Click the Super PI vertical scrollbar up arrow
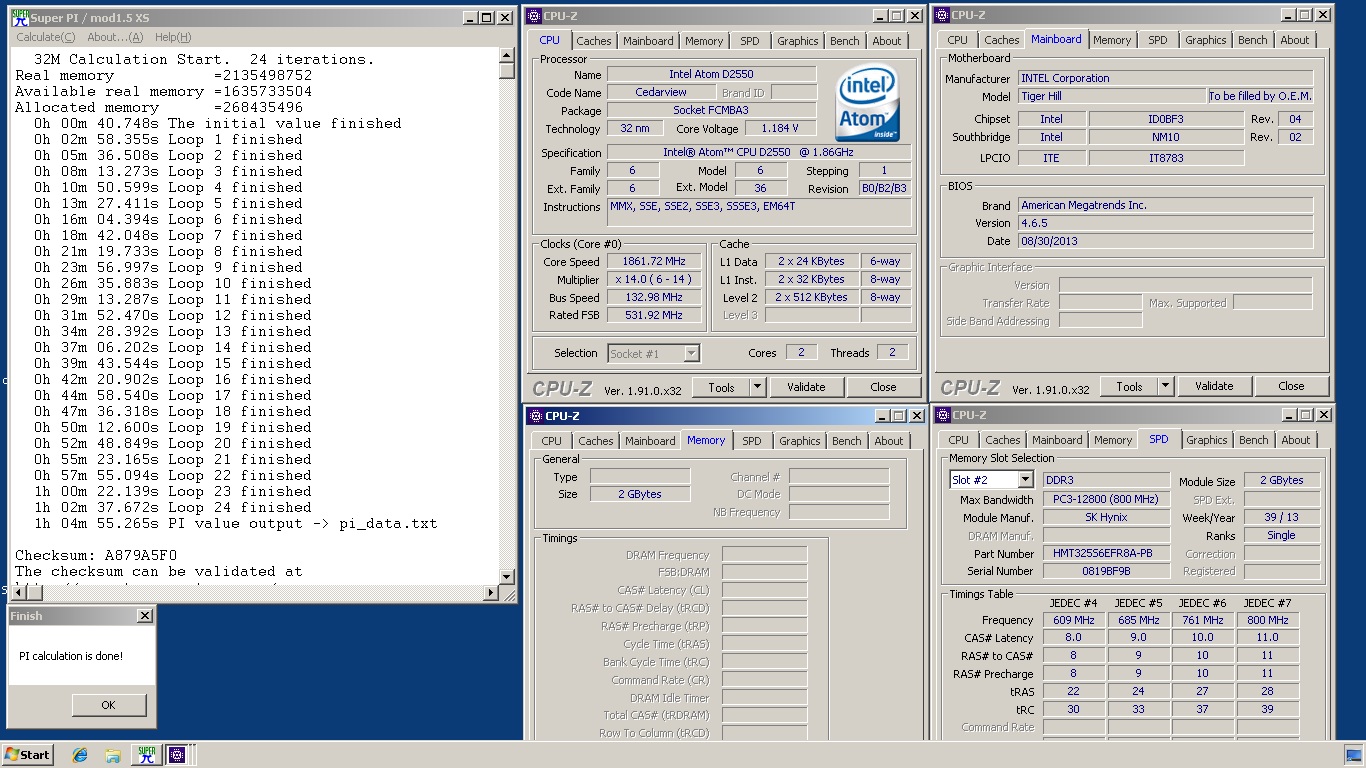 point(507,56)
